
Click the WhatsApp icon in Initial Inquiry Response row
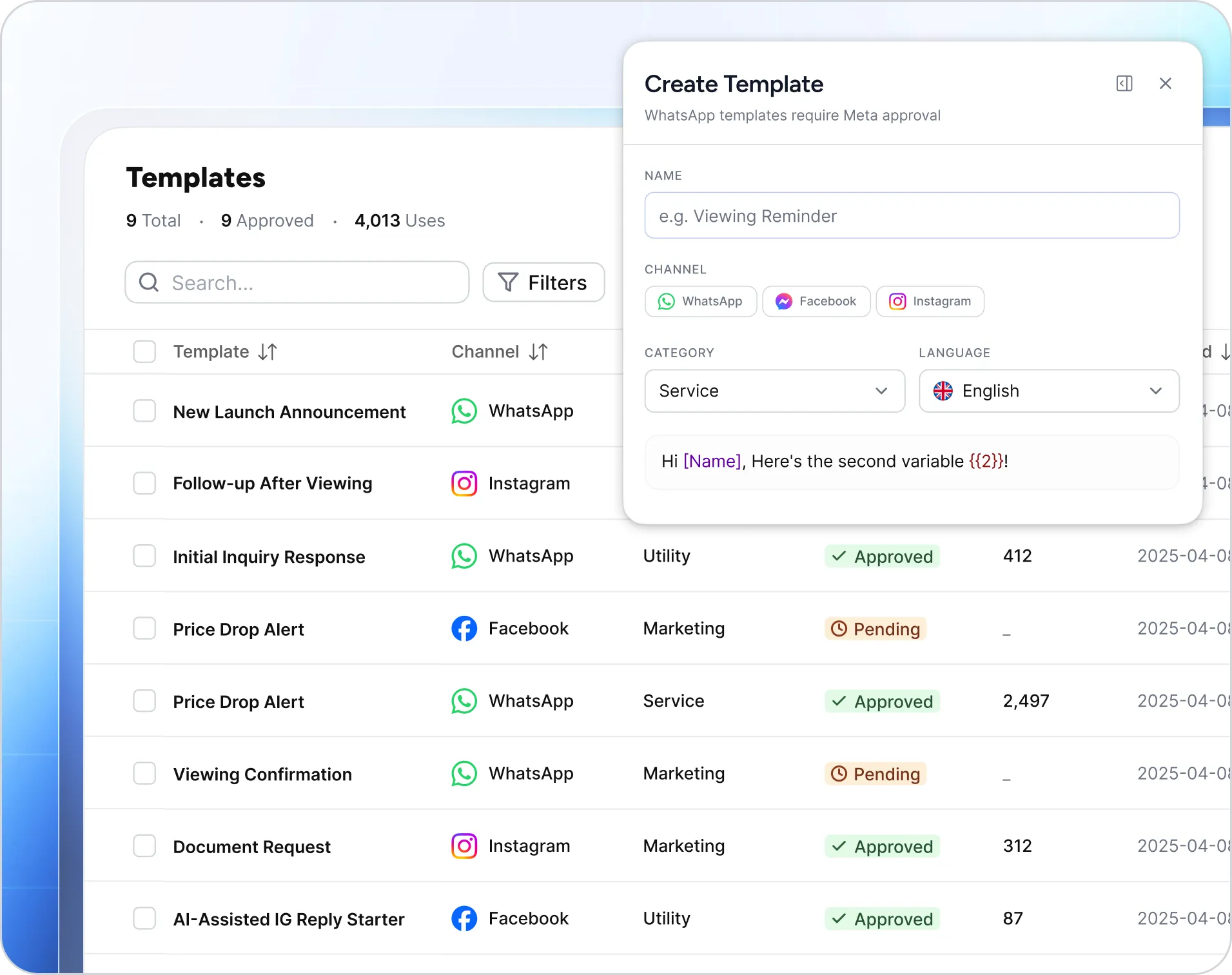coord(464,556)
